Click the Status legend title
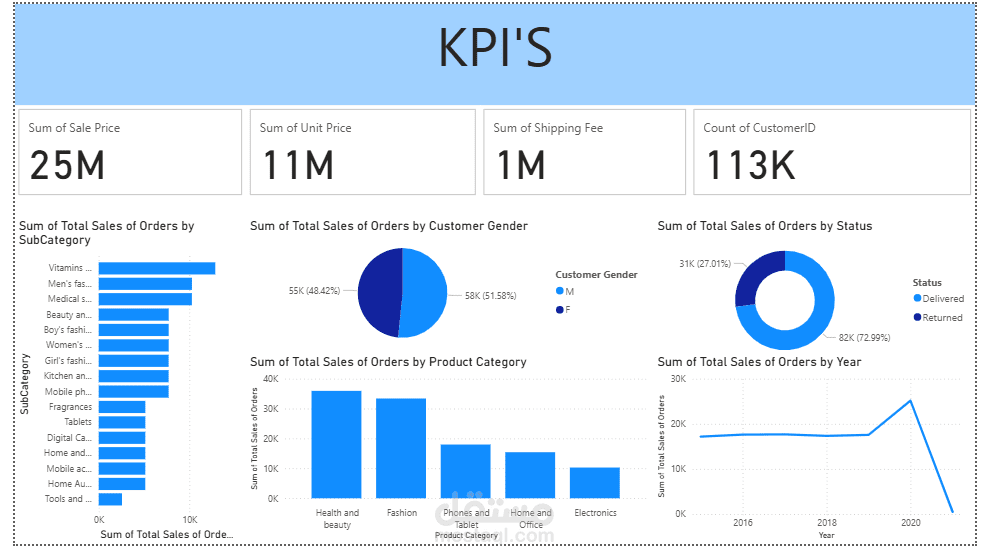 pyautogui.click(x=927, y=283)
